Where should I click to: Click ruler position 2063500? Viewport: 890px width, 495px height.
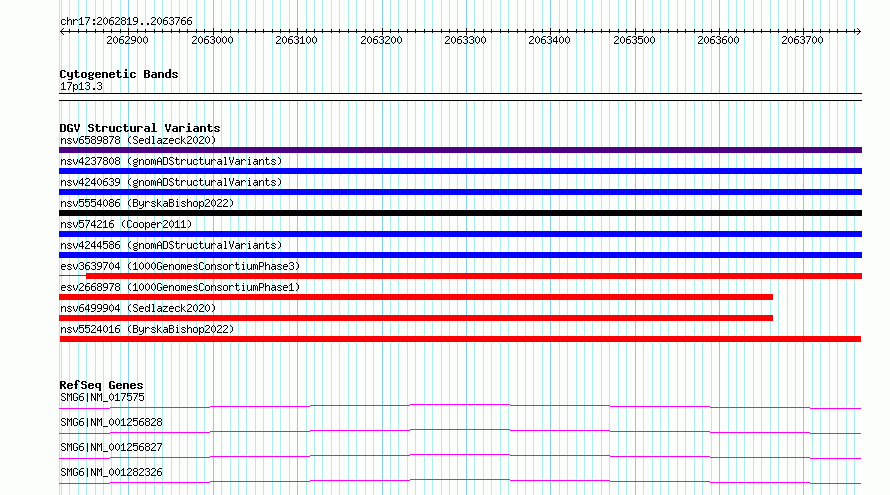coord(635,40)
